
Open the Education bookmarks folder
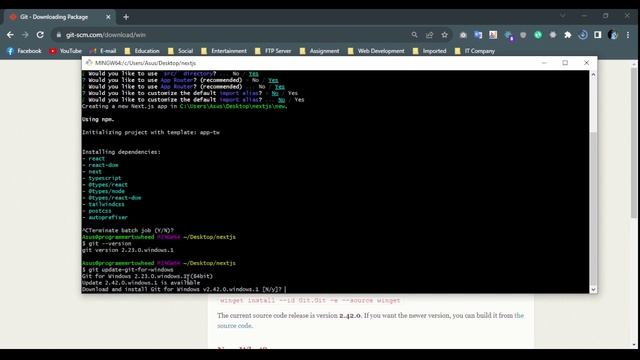142,51
